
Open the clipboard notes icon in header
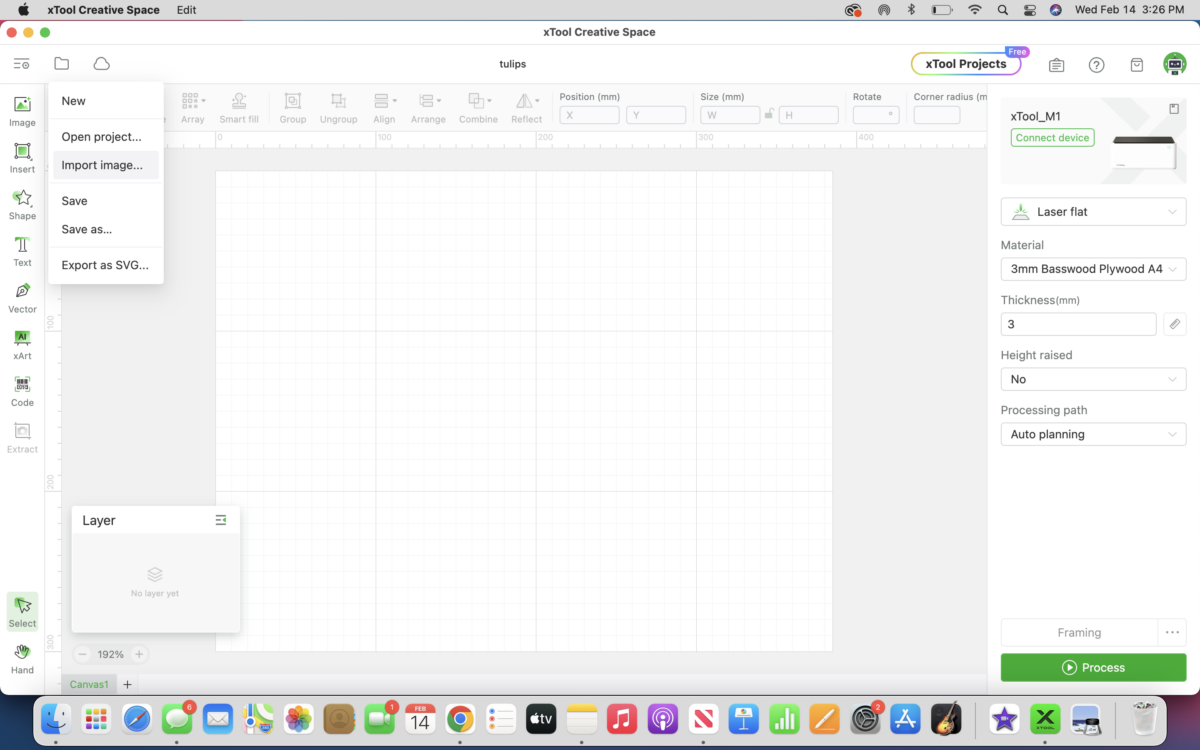point(1056,65)
